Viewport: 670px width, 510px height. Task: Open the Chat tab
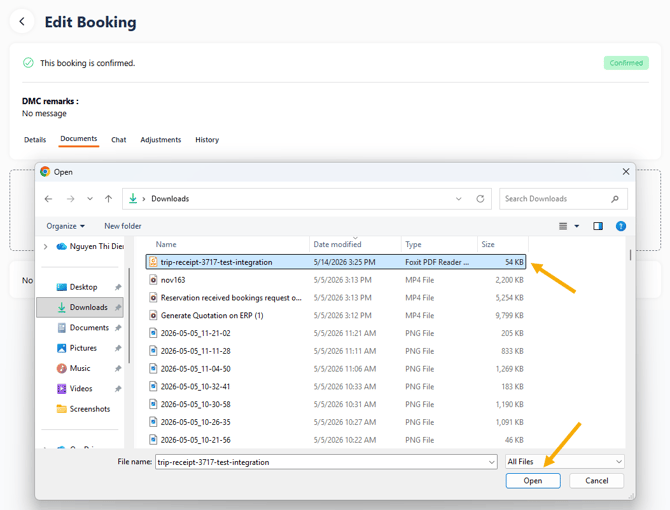pos(118,140)
